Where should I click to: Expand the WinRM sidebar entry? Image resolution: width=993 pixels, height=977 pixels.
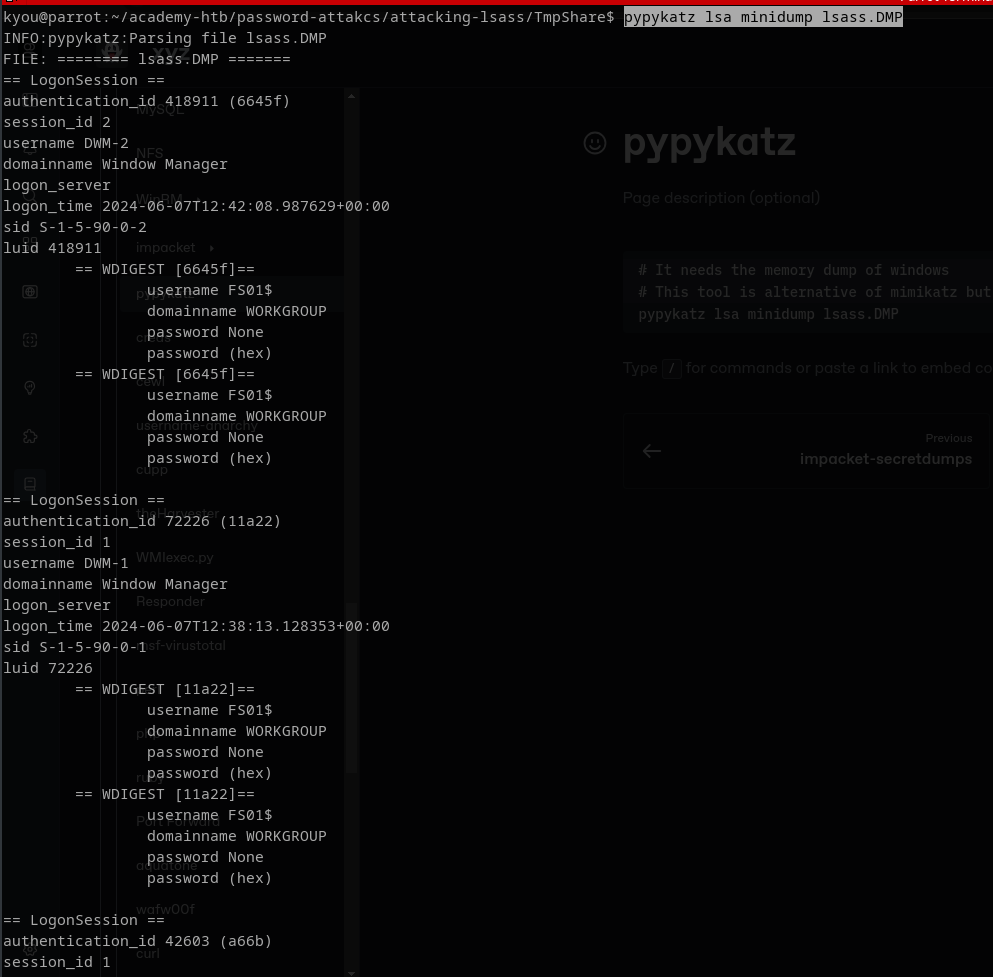pos(160,198)
